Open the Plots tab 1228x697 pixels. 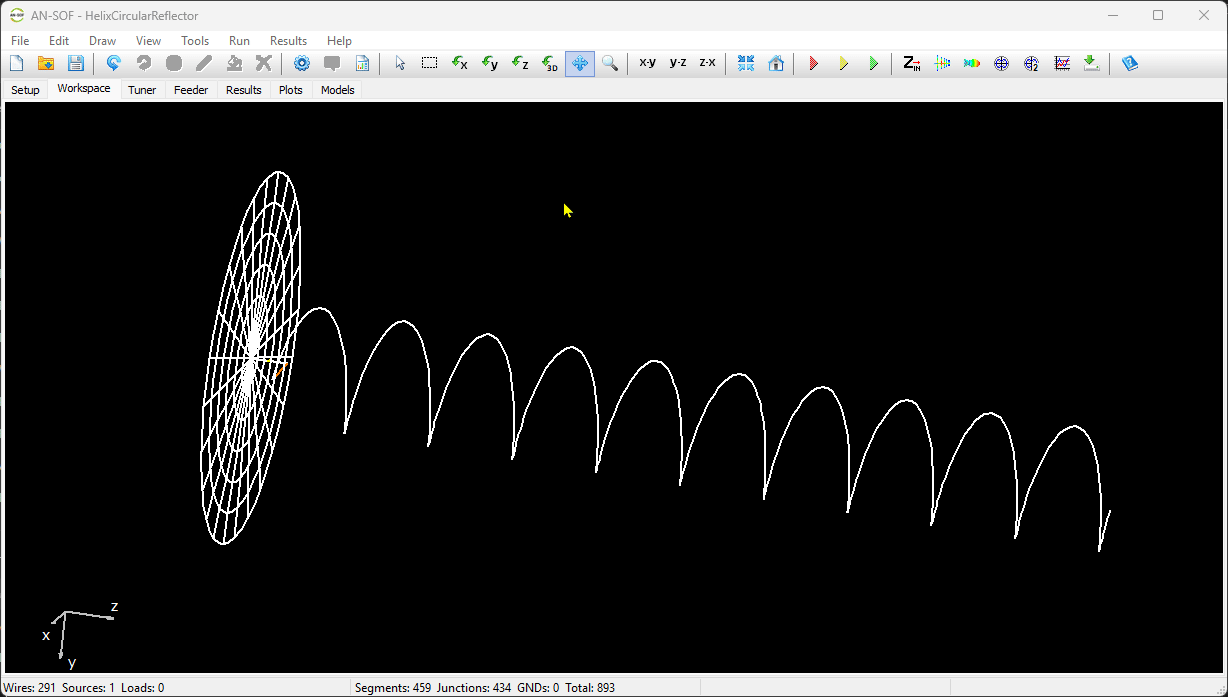pos(290,90)
